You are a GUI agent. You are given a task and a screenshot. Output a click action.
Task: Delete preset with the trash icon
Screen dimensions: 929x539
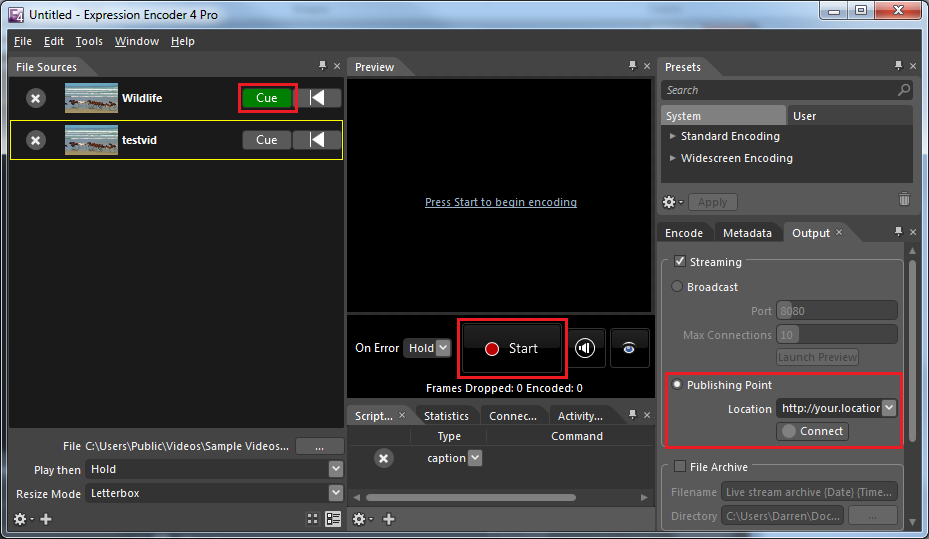[x=904, y=199]
